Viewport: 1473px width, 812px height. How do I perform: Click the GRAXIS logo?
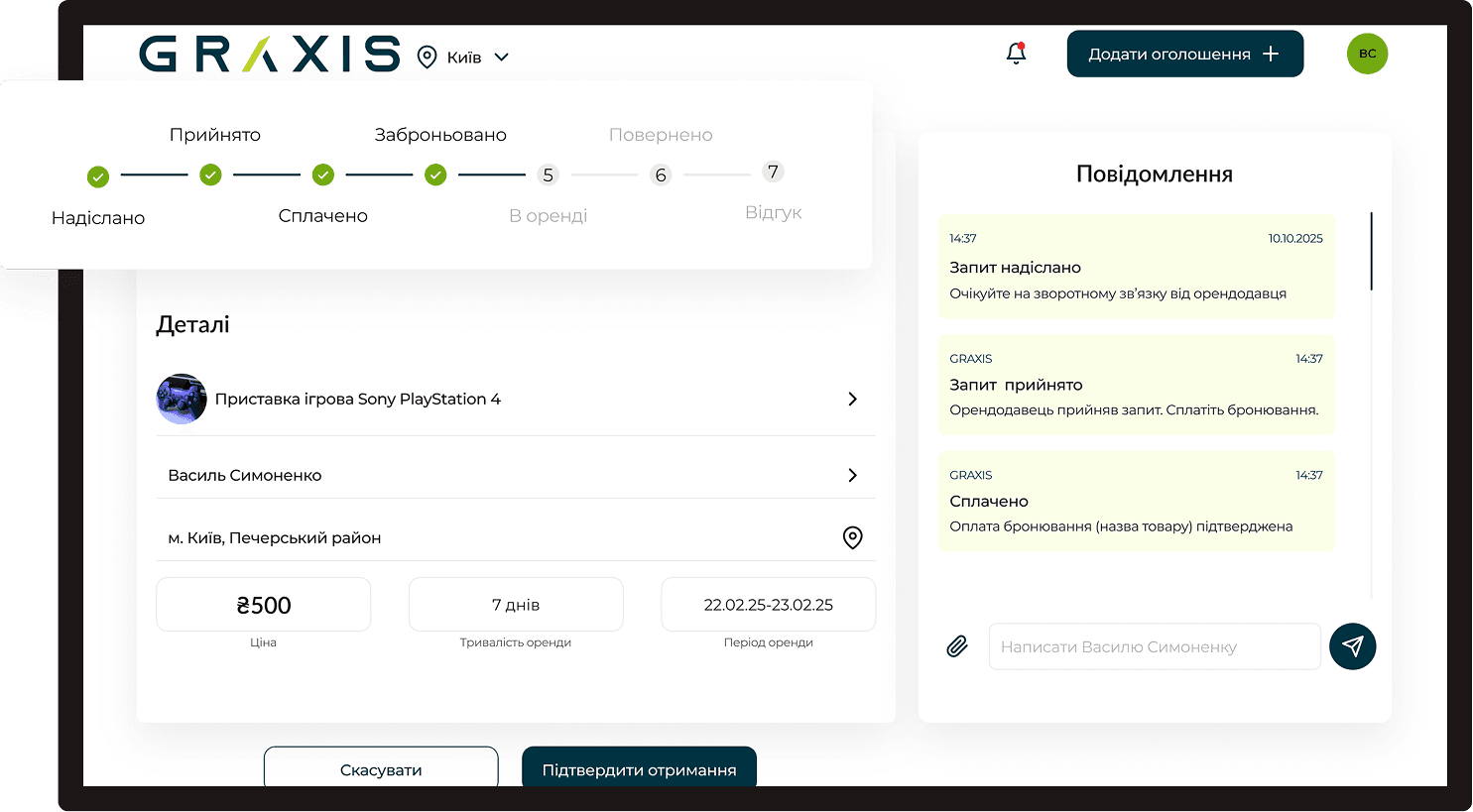(x=269, y=55)
